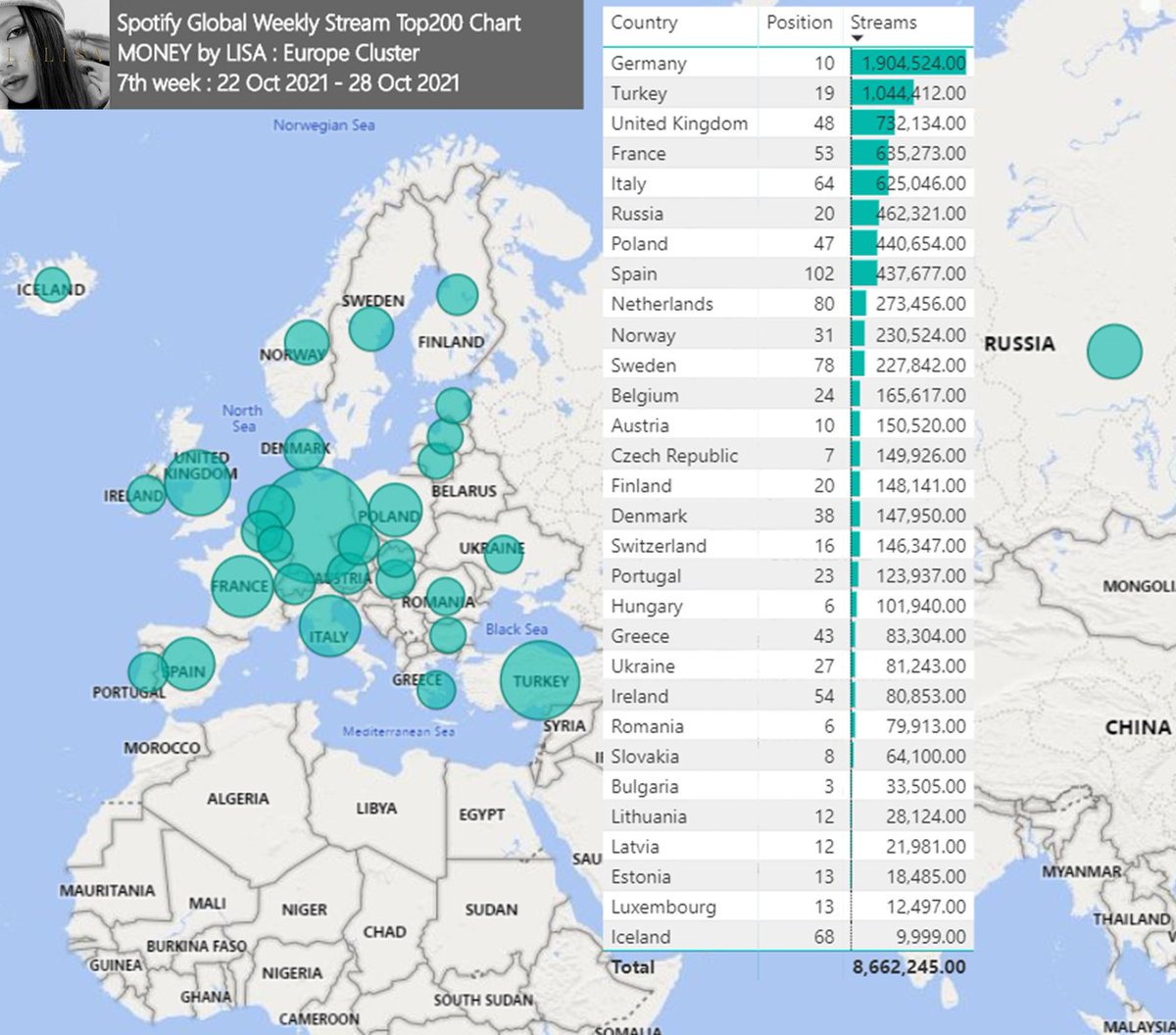Click Turkey in the Country column
Image resolution: width=1176 pixels, height=1035 pixels.
(639, 93)
